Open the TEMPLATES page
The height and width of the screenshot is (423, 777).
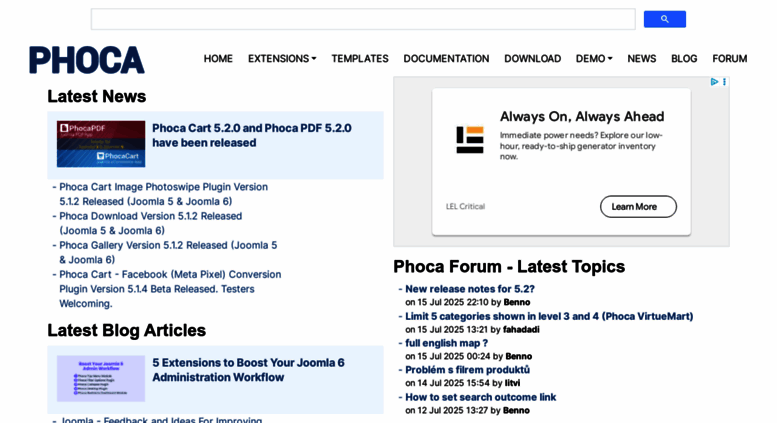360,58
